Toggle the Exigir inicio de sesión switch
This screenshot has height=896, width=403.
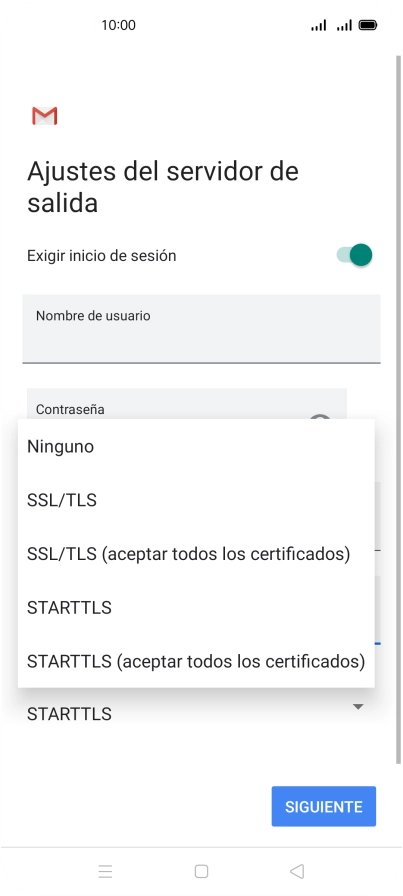pyautogui.click(x=354, y=255)
